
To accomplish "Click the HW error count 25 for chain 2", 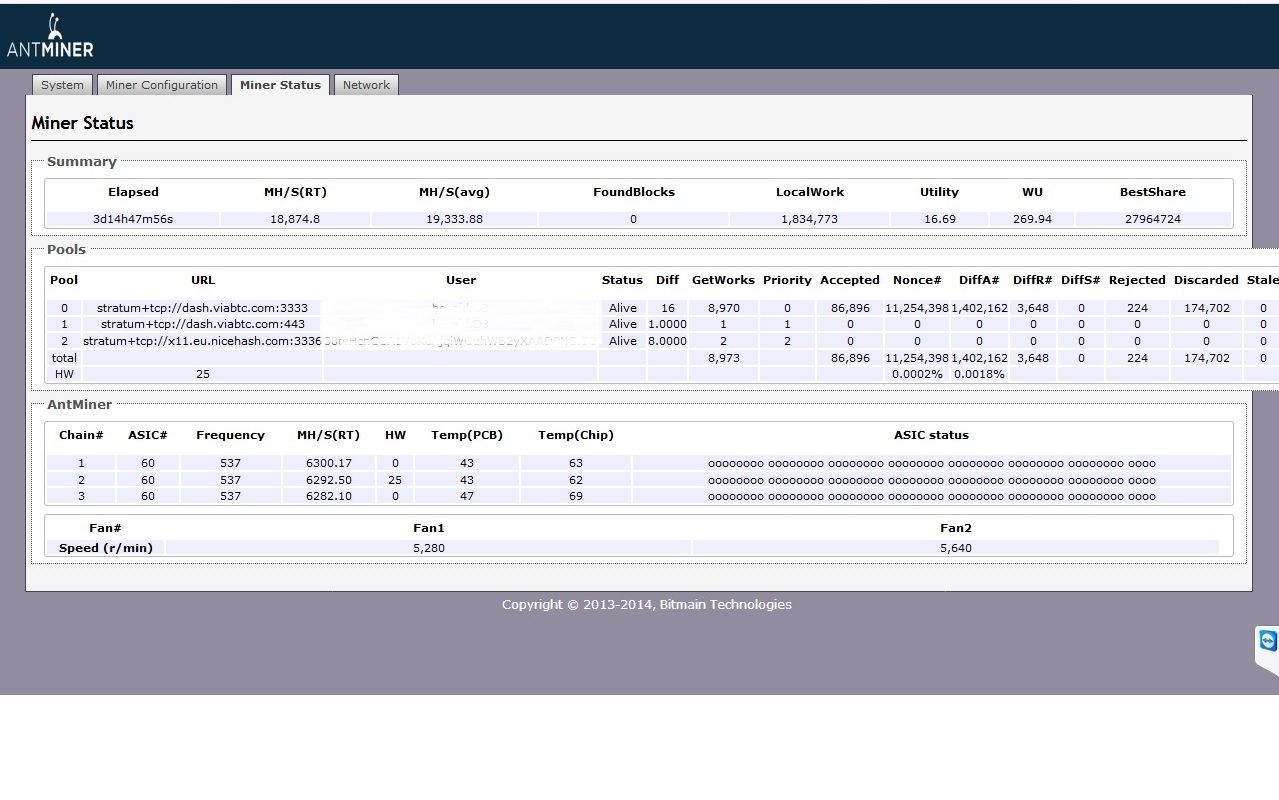I will 395,480.
